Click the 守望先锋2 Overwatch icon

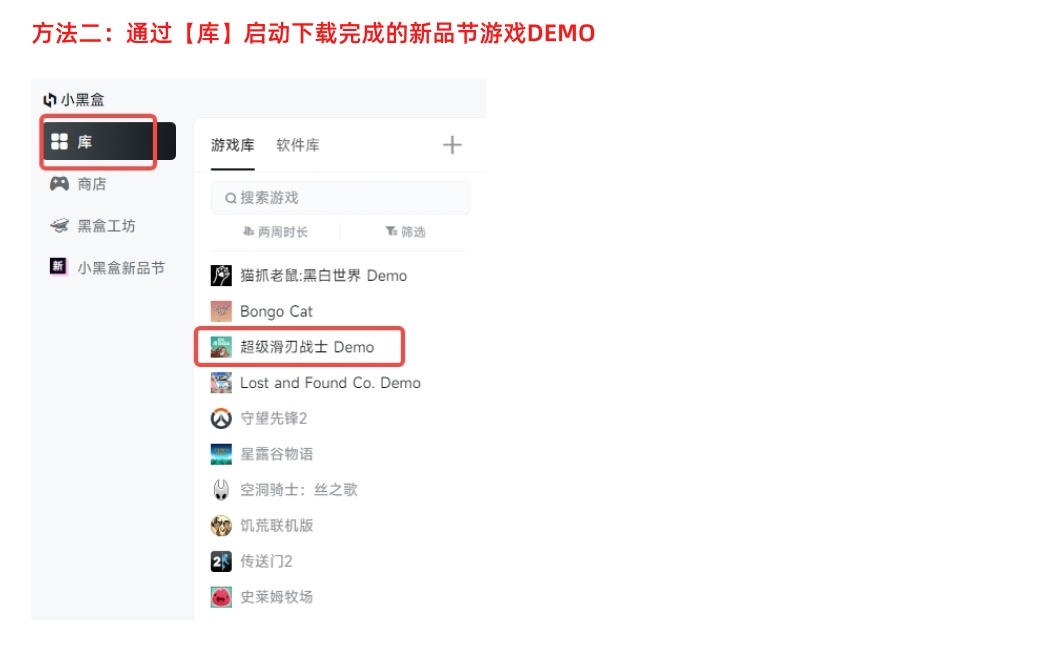[x=221, y=418]
